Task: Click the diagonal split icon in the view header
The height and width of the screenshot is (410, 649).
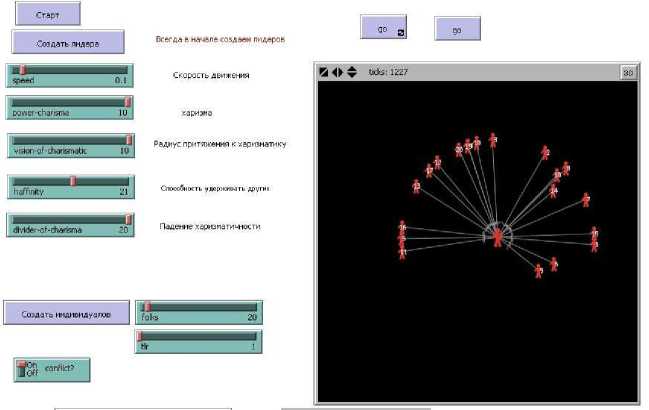Action: 324,72
